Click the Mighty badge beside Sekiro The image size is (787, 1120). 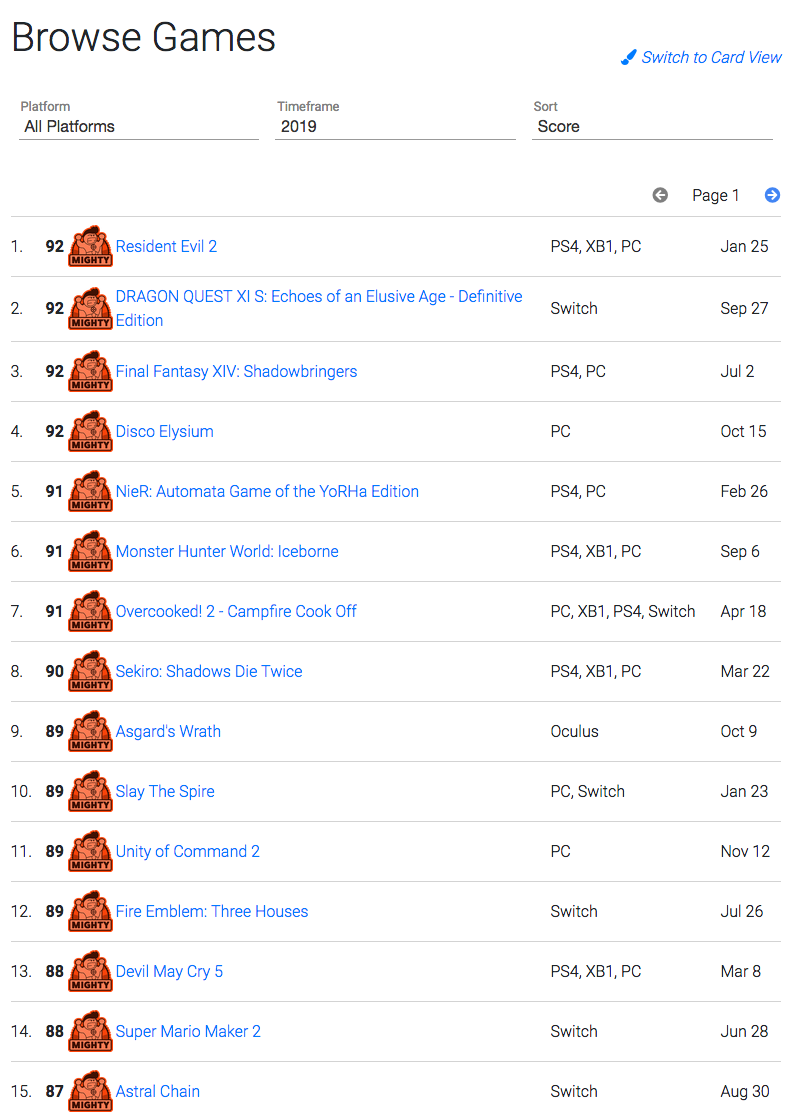[x=91, y=671]
